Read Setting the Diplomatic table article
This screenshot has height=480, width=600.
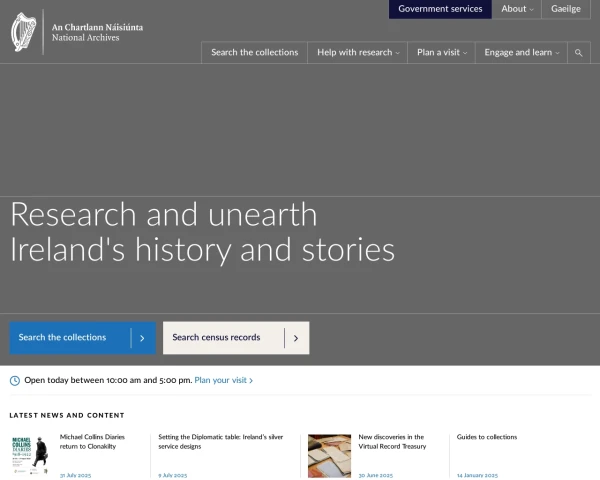[220, 442]
